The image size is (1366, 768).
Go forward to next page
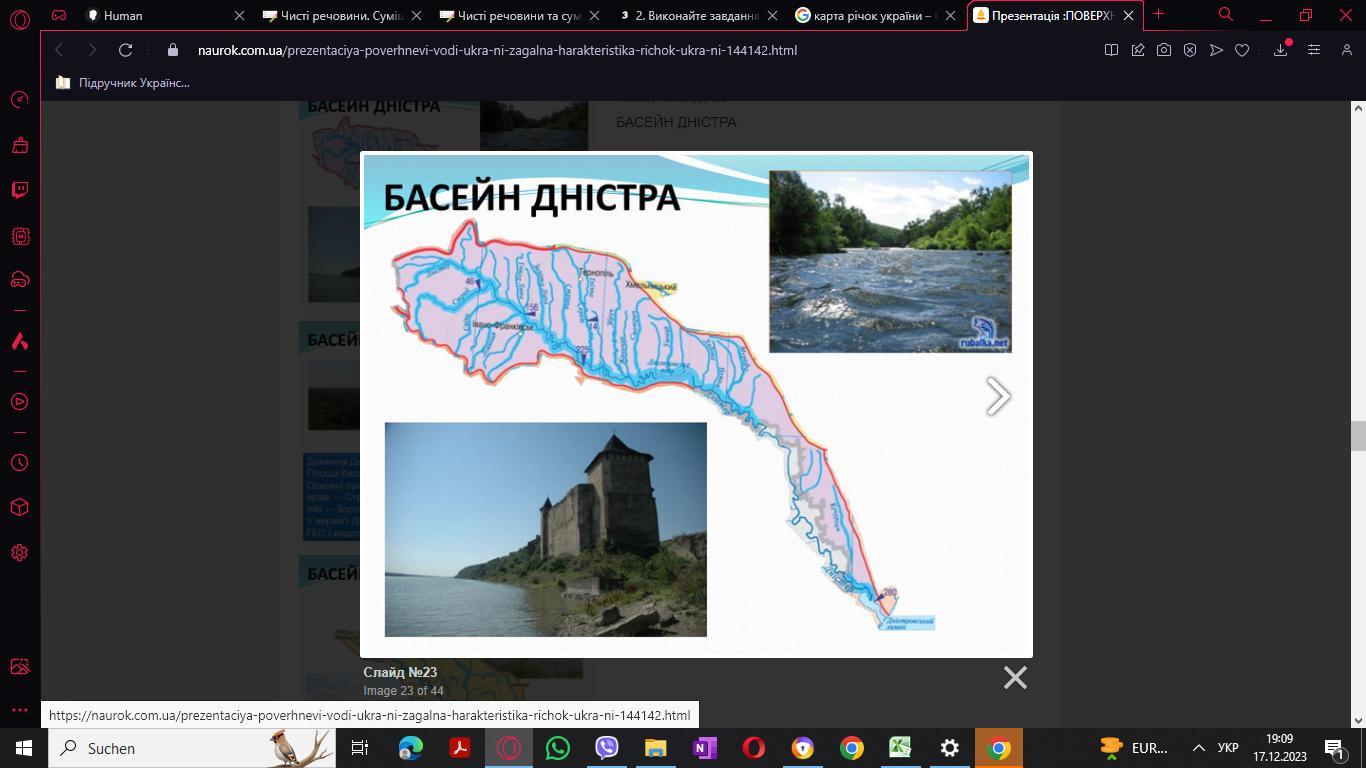(92, 50)
